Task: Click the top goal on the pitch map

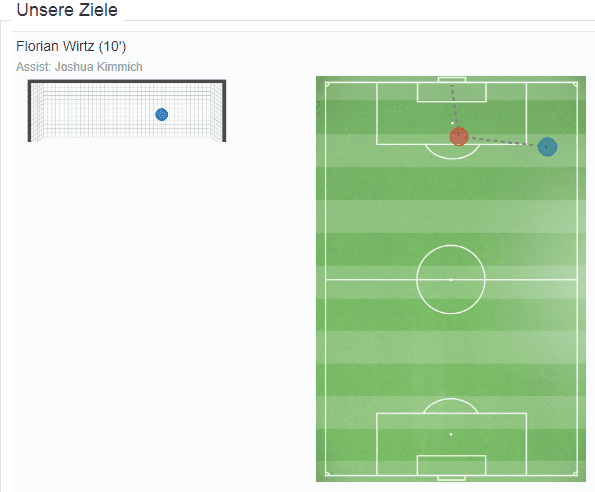Action: (x=452, y=80)
